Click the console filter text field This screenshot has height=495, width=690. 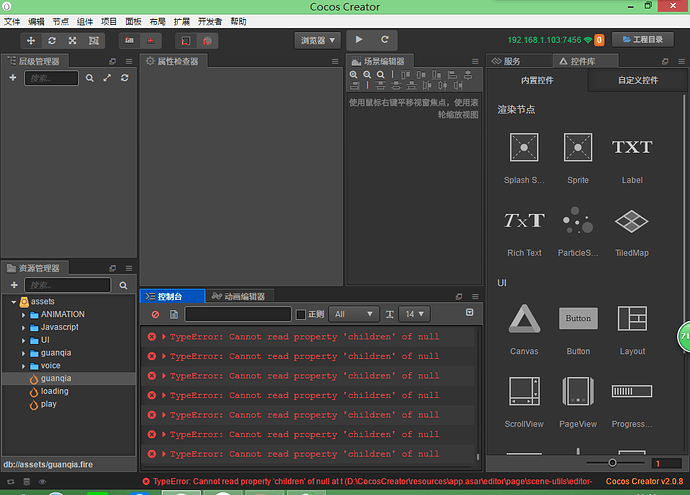tap(238, 314)
